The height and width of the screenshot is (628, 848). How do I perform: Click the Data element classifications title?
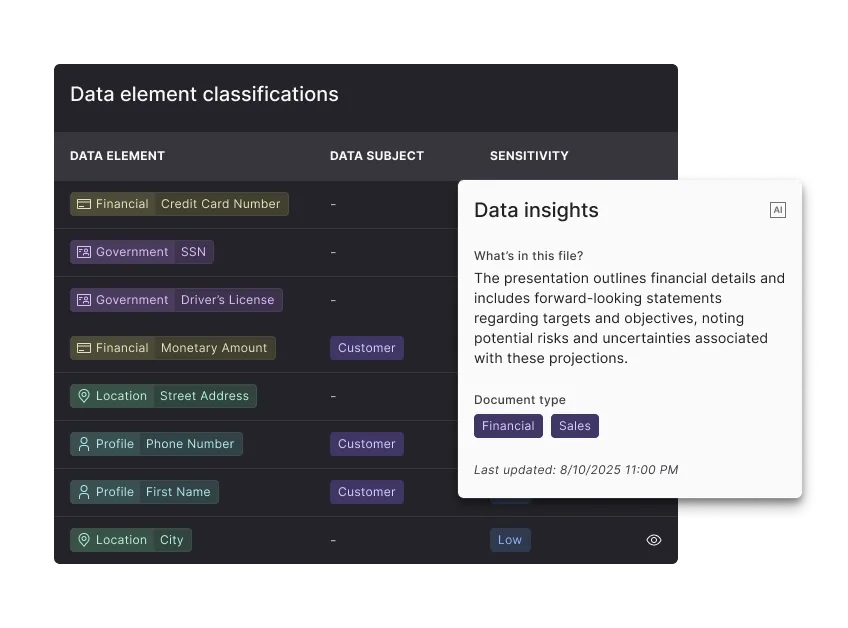(204, 94)
